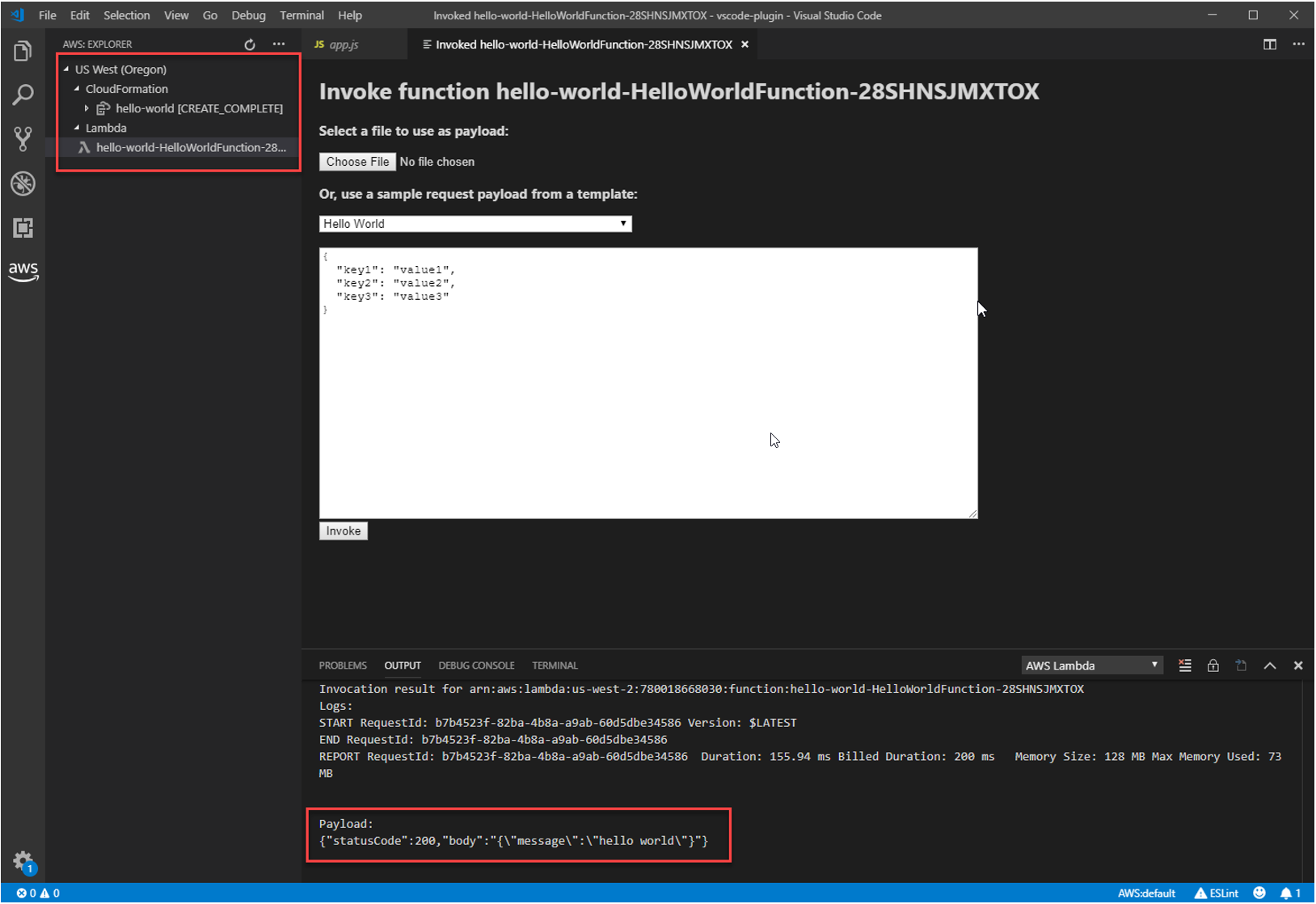Click AWS:default credentials profile in status bar

1146,893
